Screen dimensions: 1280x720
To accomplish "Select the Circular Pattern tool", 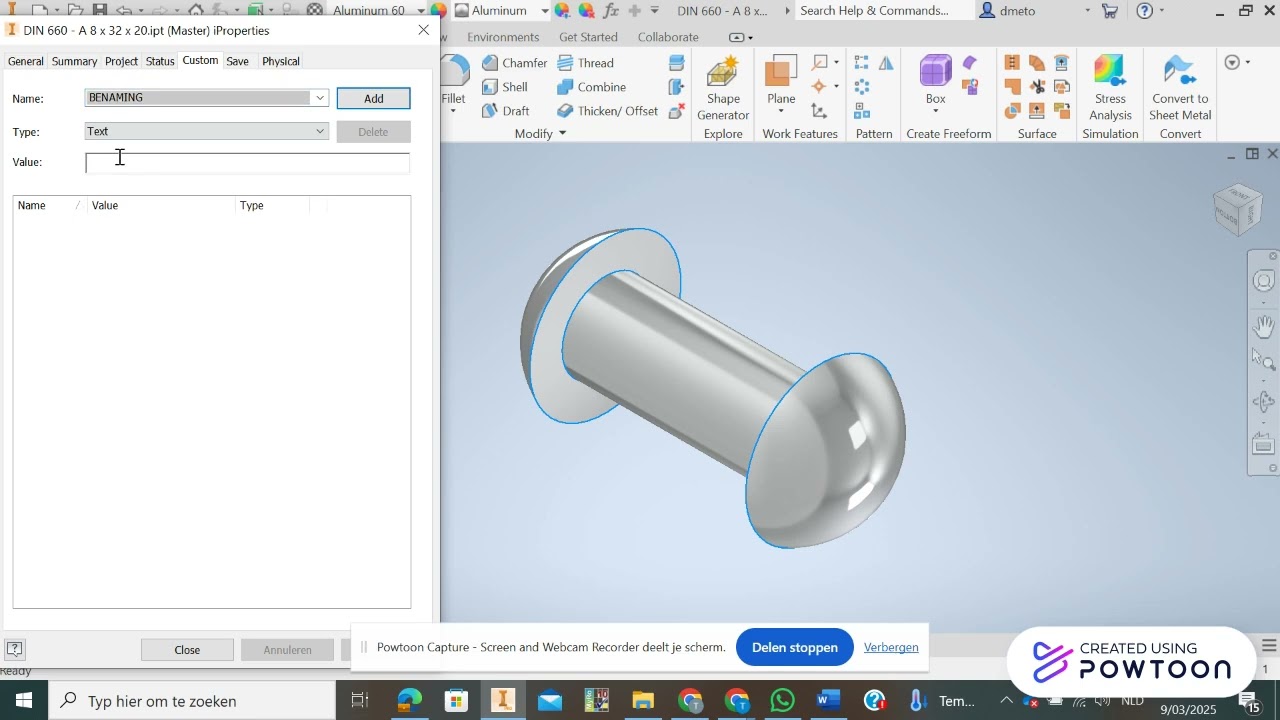I will pos(862,87).
